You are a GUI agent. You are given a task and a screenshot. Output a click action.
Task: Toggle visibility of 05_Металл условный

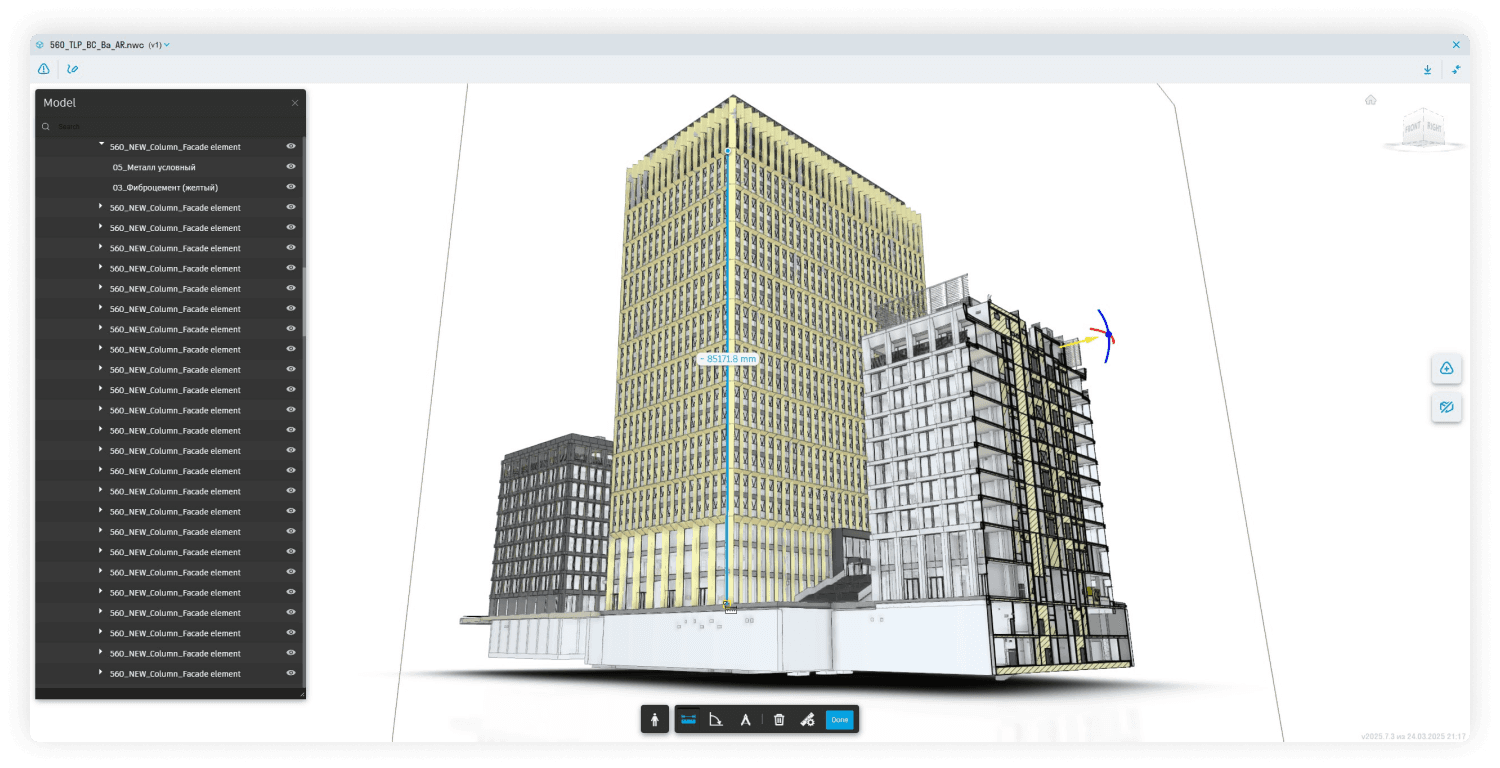(290, 167)
